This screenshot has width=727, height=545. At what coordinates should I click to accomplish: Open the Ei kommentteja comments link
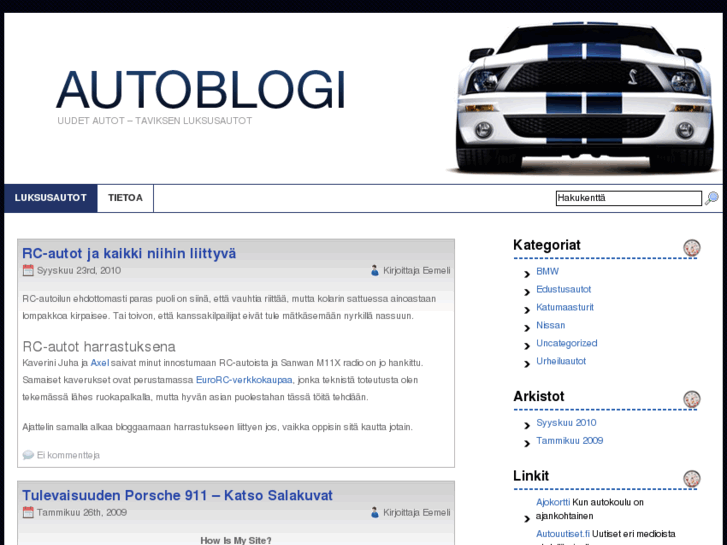68,455
